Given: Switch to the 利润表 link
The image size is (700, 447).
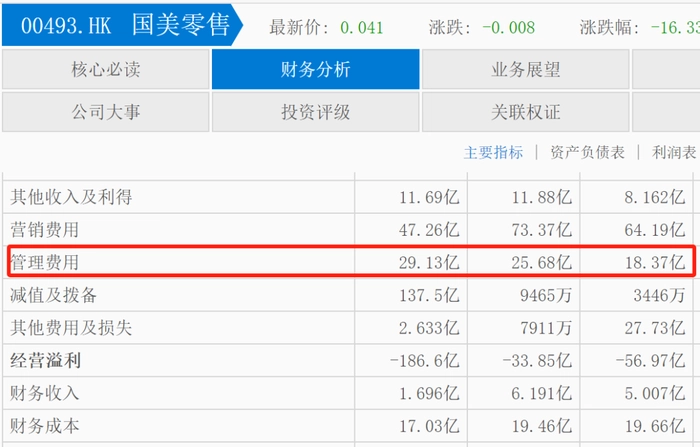Looking at the screenshot, I should pyautogui.click(x=674, y=153).
